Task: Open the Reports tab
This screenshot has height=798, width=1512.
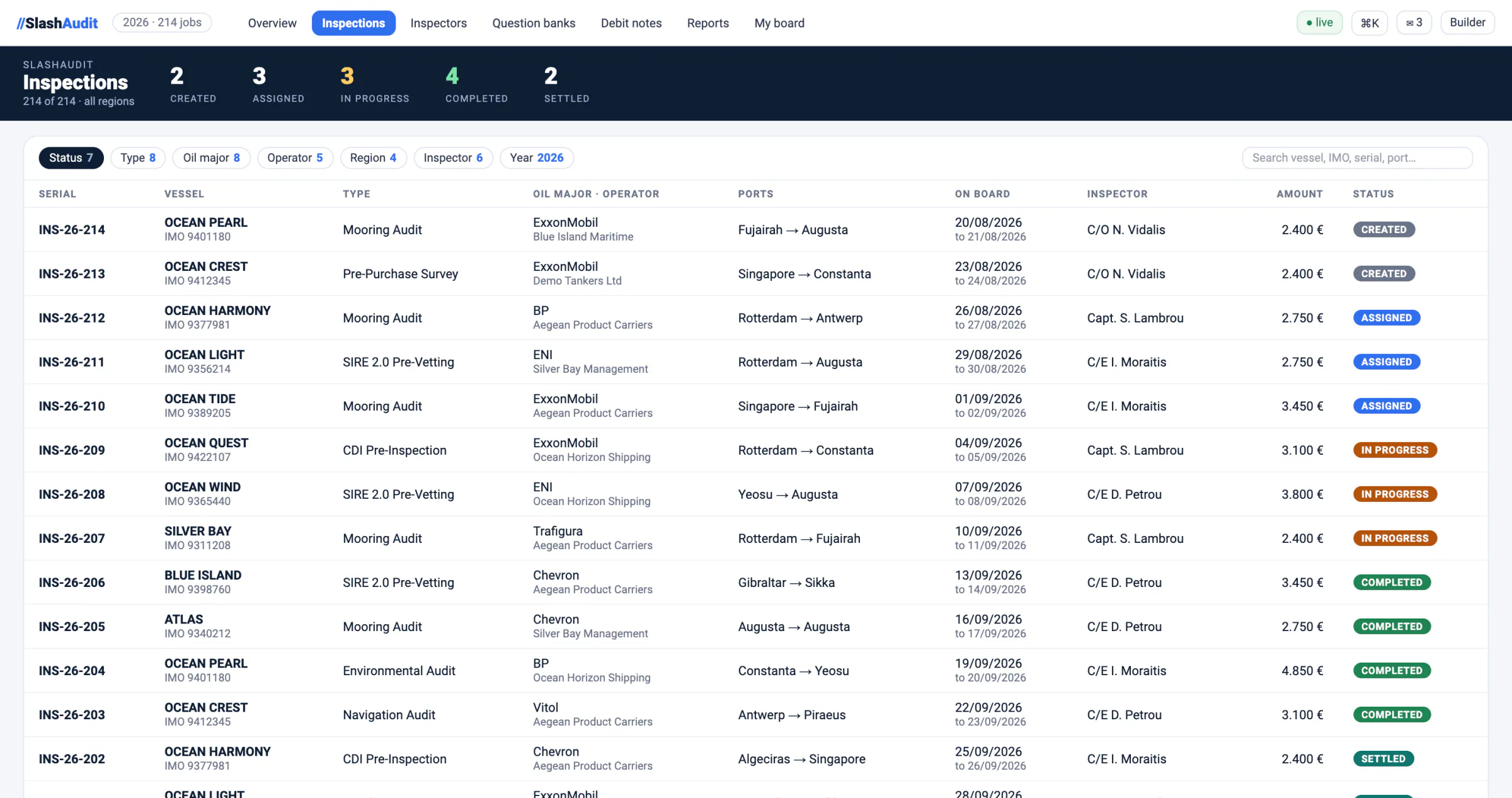Action: (x=708, y=23)
